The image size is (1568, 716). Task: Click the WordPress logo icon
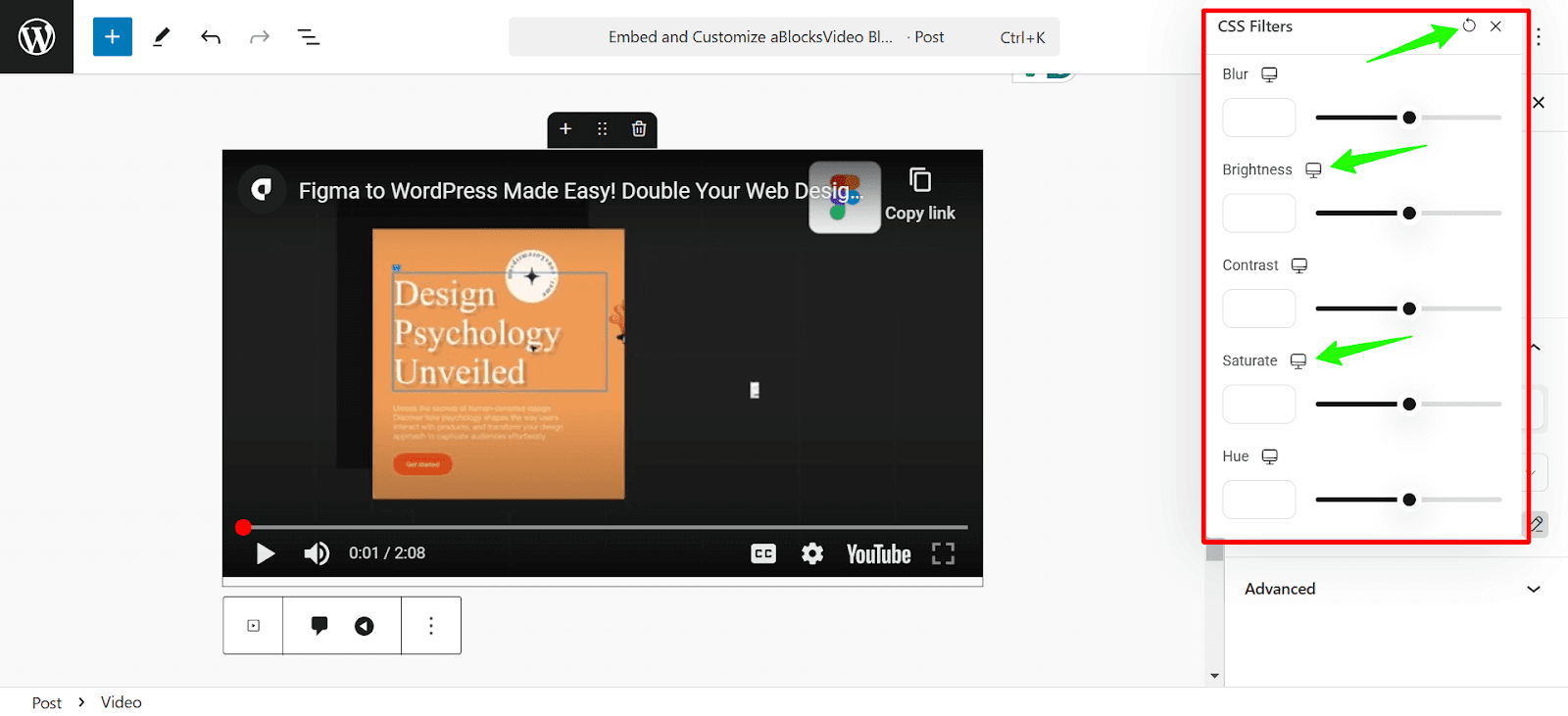click(36, 37)
